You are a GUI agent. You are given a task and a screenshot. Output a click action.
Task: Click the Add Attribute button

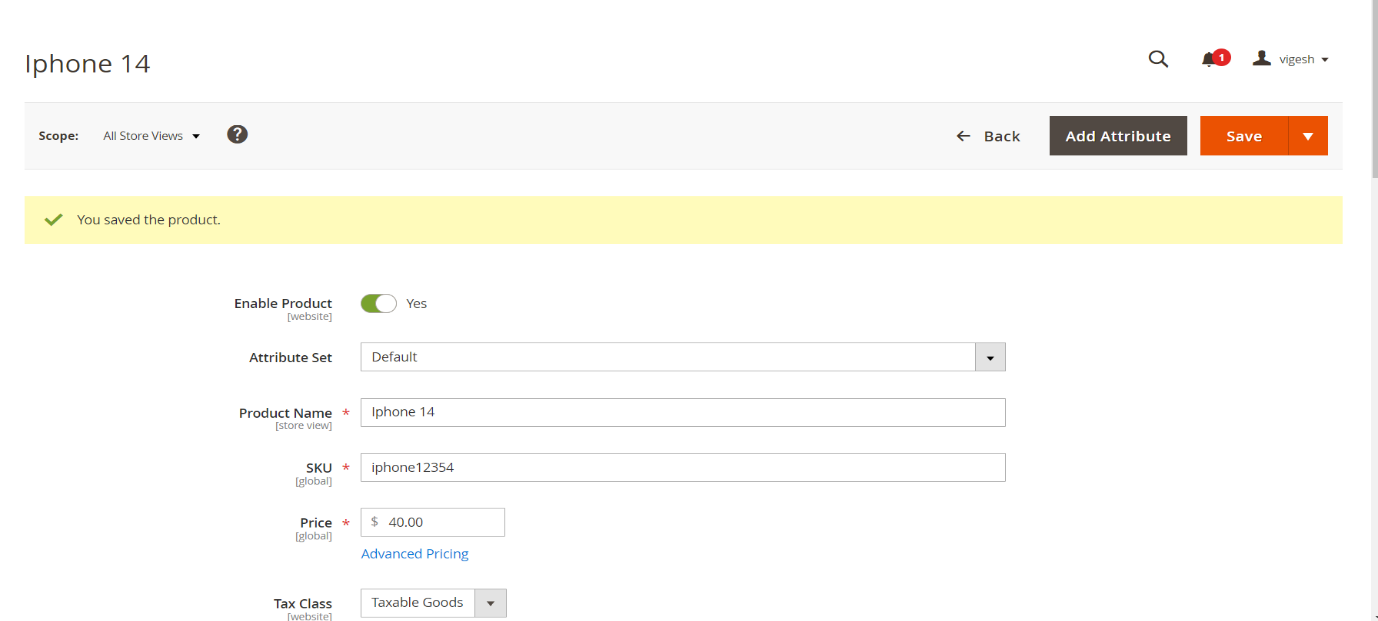[x=1118, y=136]
